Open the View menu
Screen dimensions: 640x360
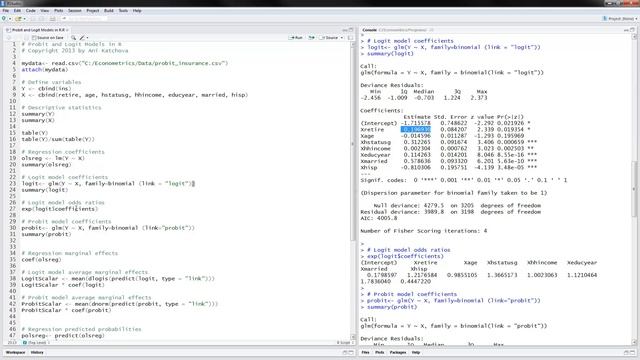pos(44,11)
